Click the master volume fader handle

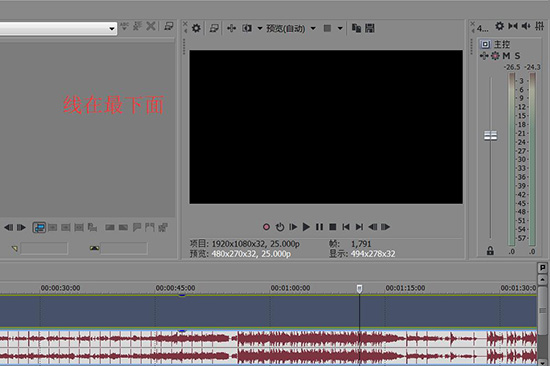(x=490, y=135)
